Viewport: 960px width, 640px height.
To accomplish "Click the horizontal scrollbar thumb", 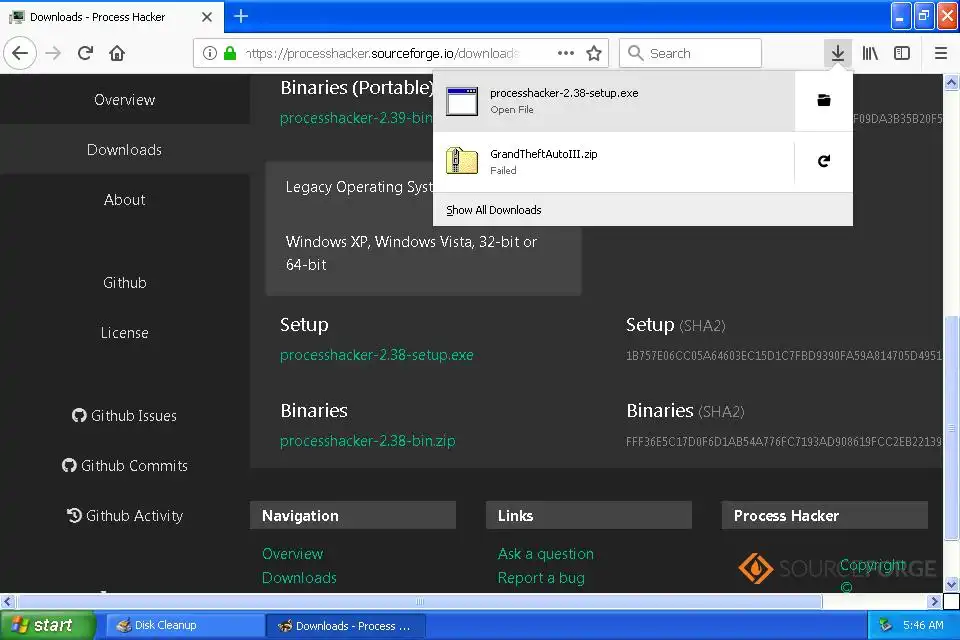I will [x=419, y=601].
